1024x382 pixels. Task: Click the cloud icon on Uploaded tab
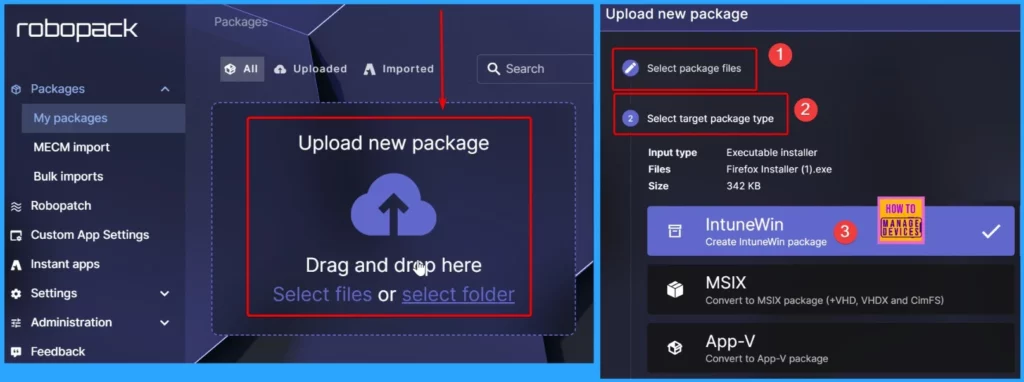click(x=280, y=69)
